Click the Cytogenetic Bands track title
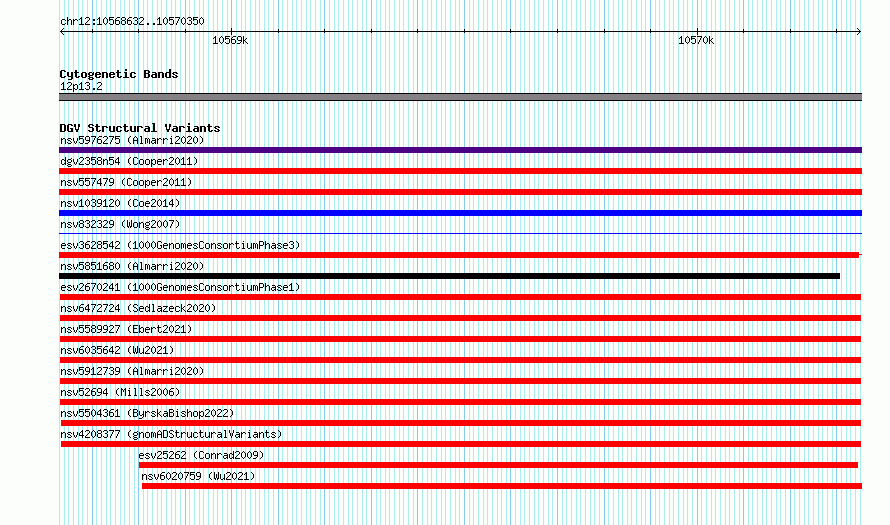The height and width of the screenshot is (525, 890). pos(119,74)
